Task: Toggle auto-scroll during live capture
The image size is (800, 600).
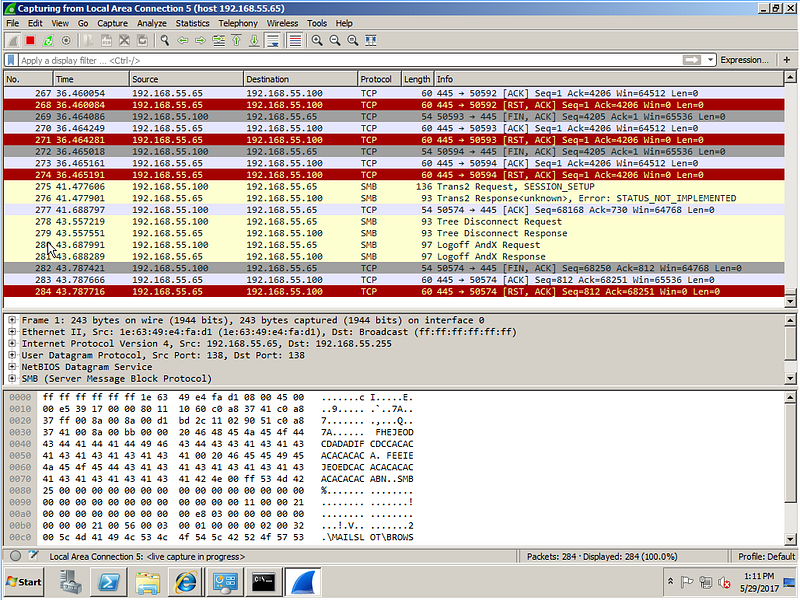Action: (x=273, y=41)
